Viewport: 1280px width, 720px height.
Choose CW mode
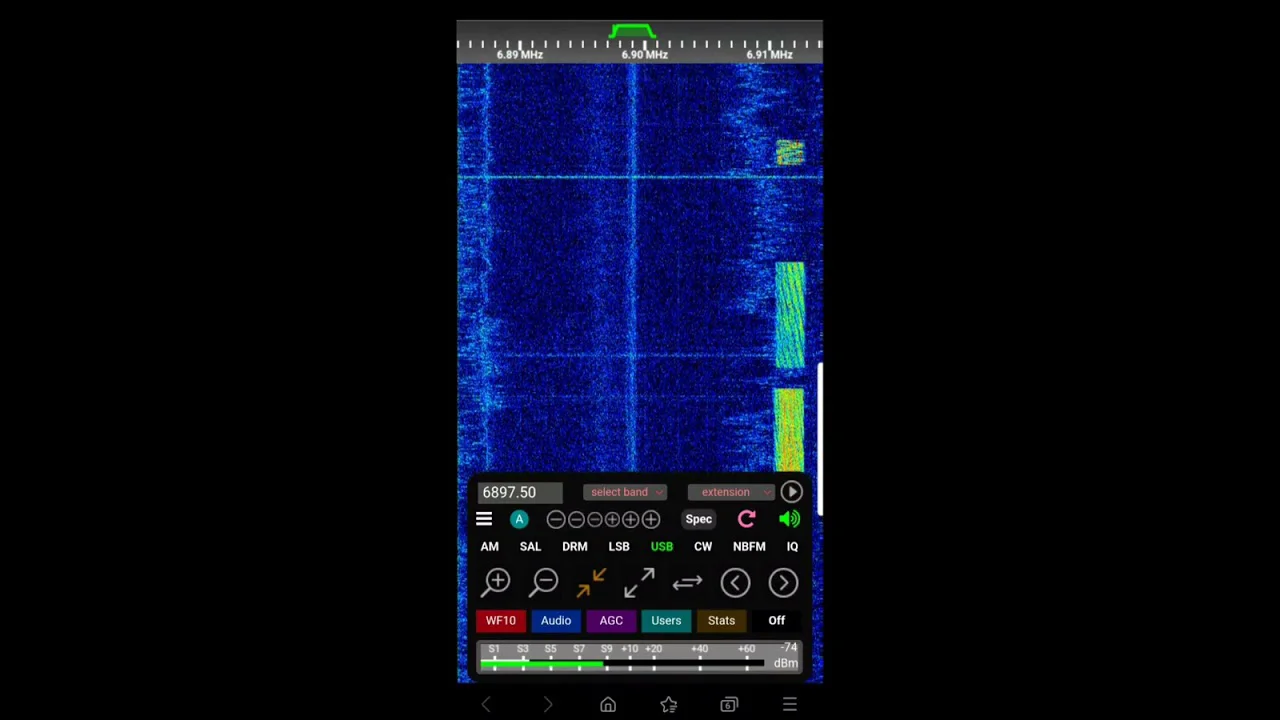point(703,547)
